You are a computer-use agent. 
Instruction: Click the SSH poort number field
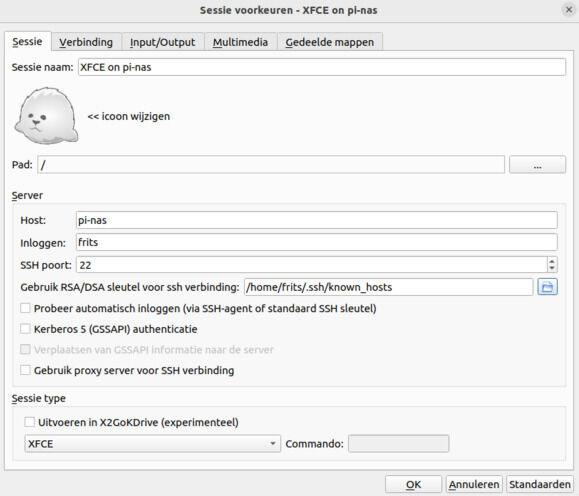pos(312,265)
